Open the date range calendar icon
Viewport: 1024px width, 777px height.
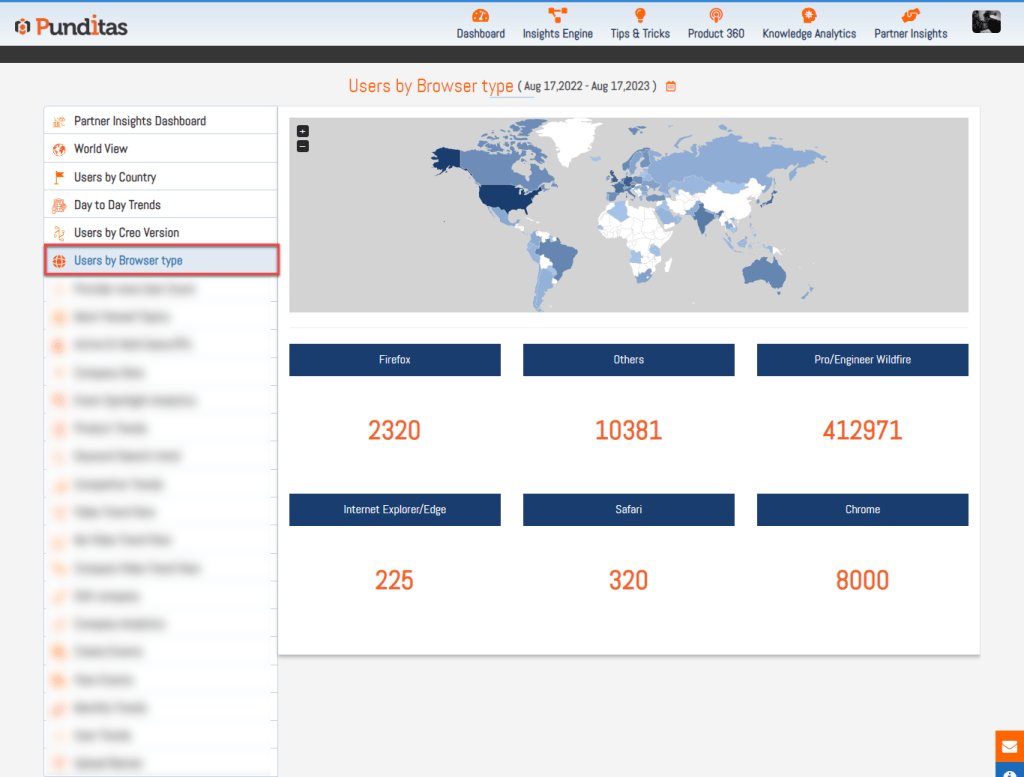pos(671,87)
